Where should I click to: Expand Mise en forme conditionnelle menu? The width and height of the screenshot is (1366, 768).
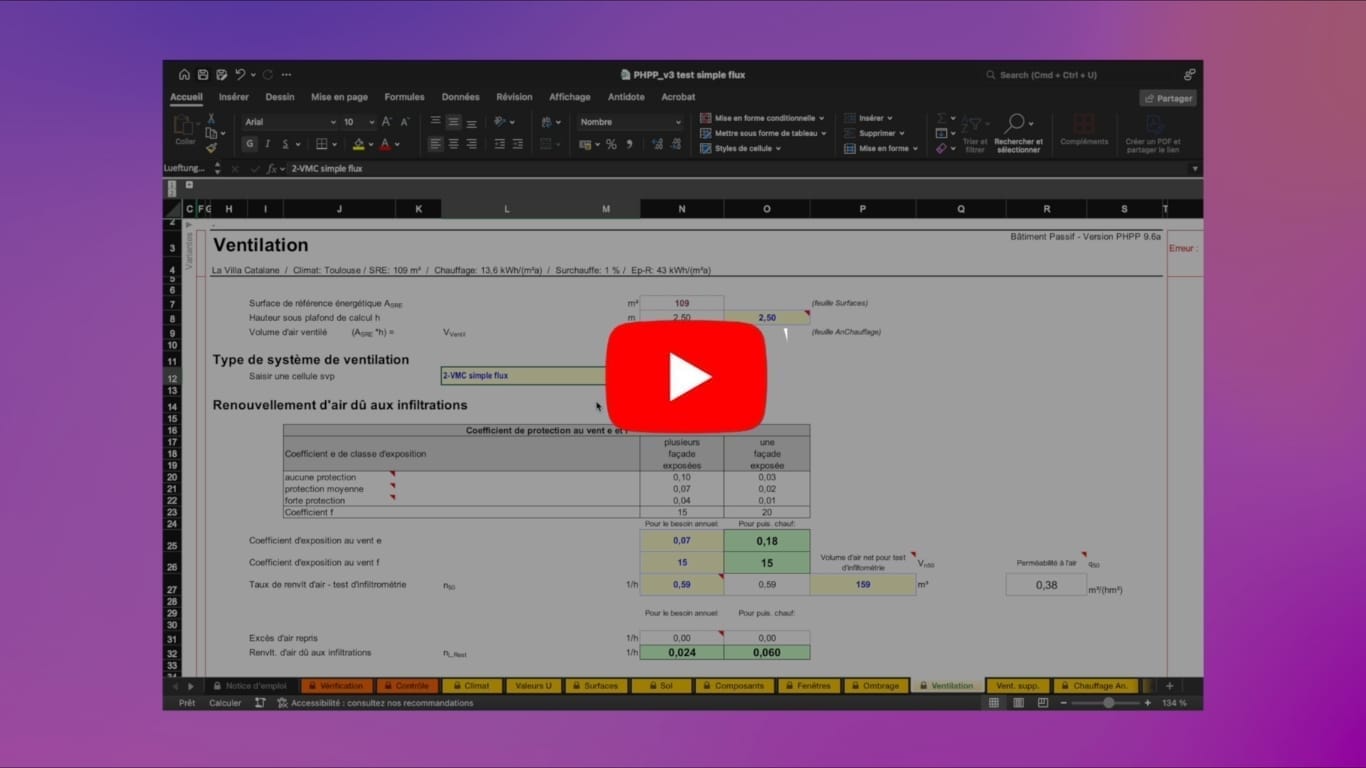coord(763,118)
